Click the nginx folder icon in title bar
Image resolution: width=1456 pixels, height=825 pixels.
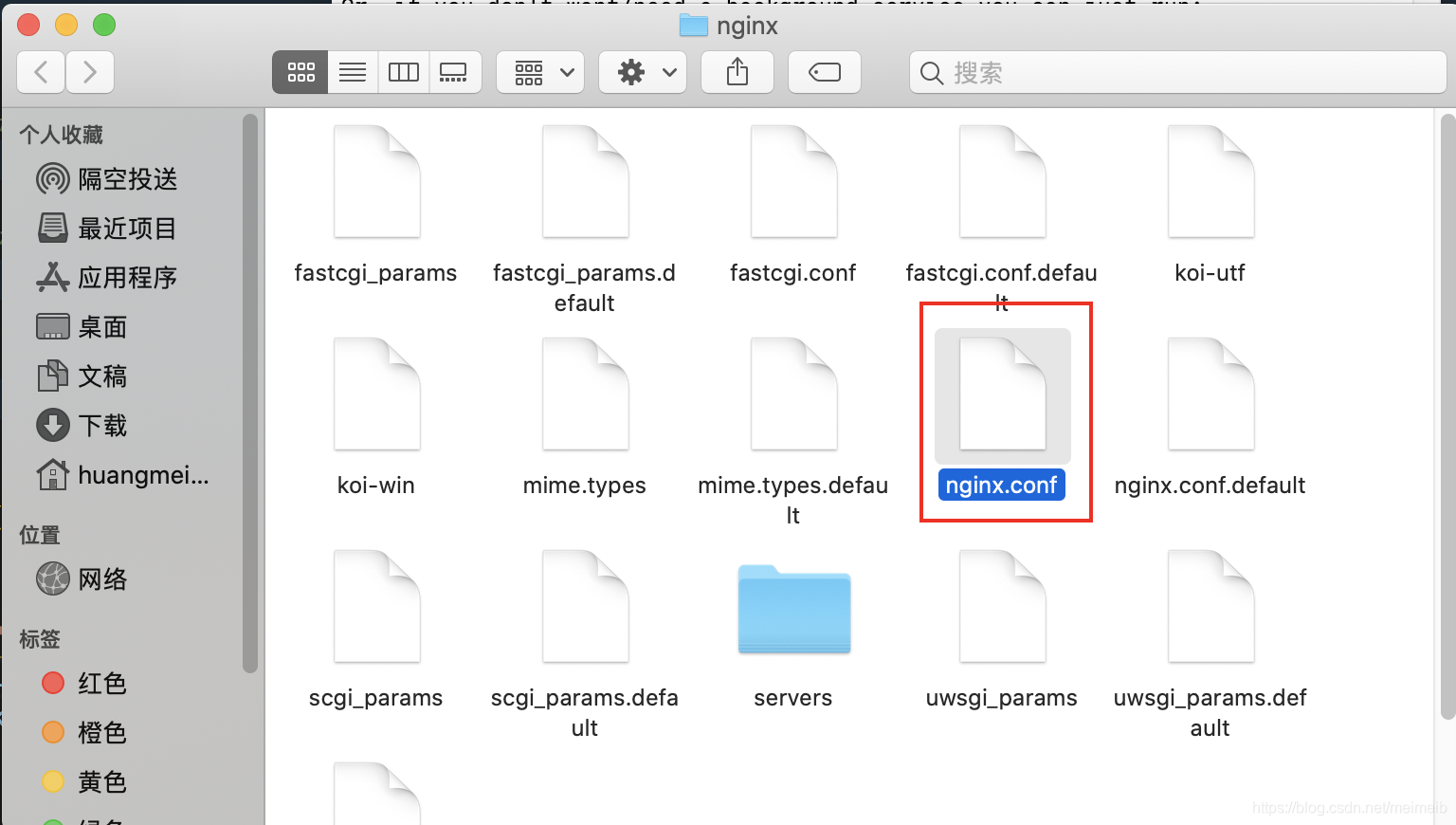tap(694, 26)
